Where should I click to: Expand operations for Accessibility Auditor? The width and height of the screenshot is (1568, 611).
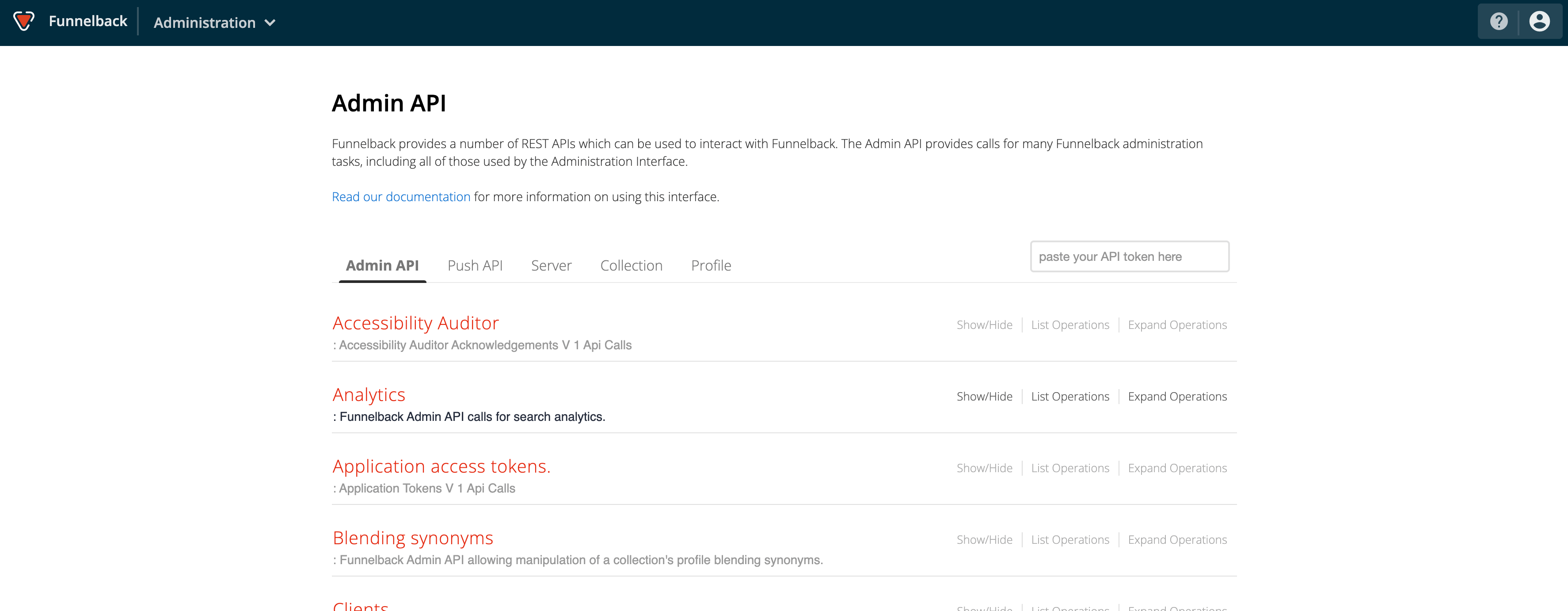(x=1176, y=325)
